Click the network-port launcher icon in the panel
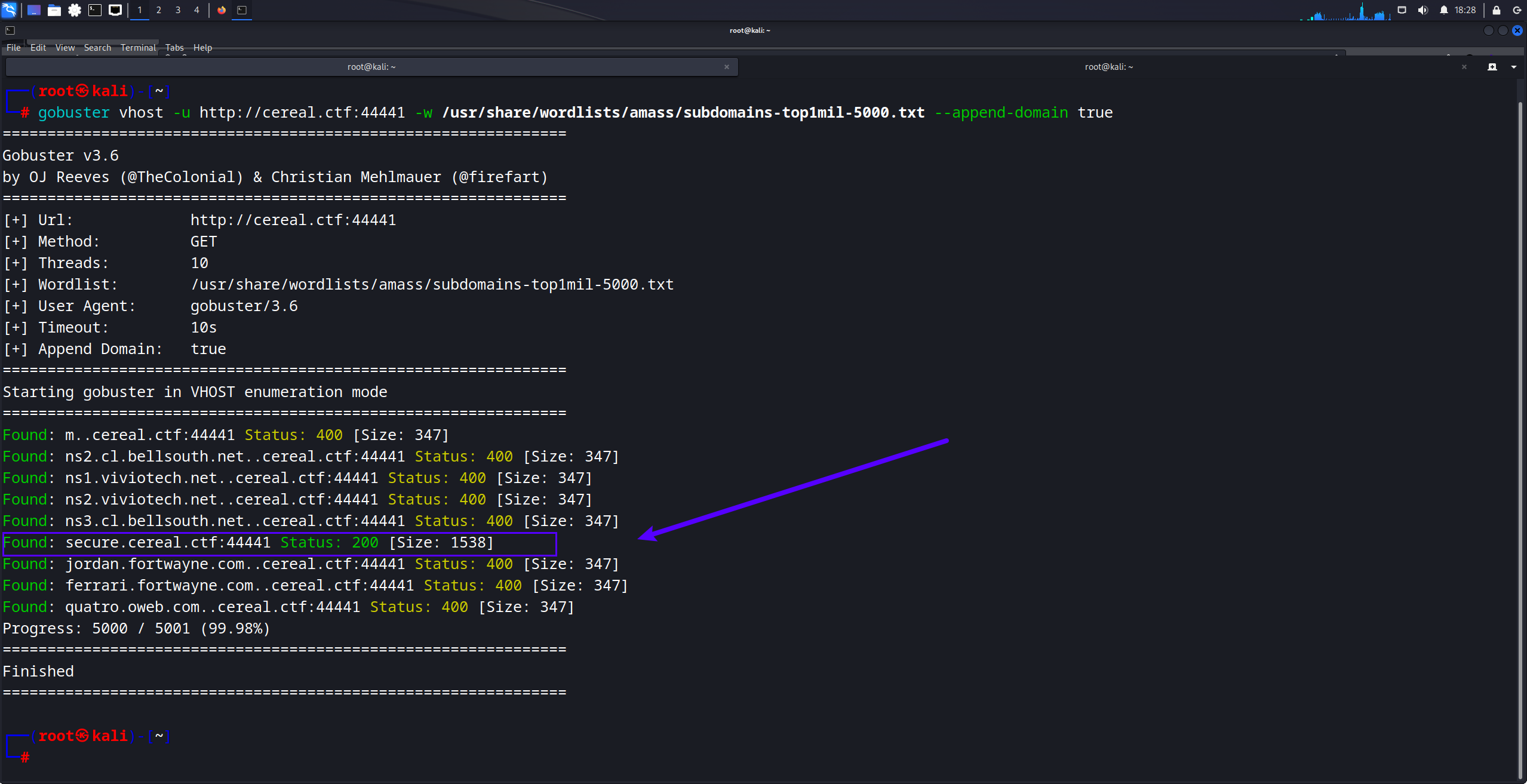Screen dimensions: 1527x784 coord(115,10)
